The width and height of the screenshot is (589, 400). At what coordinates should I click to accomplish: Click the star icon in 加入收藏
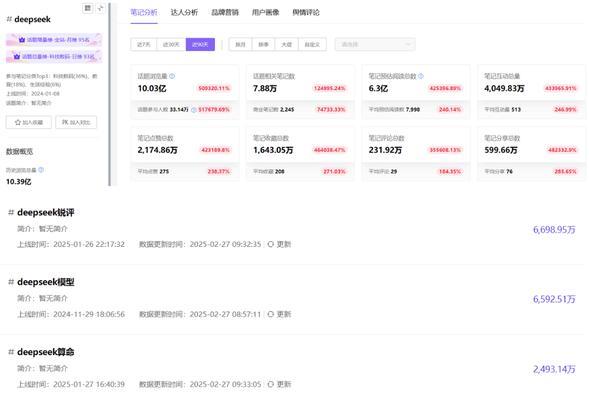click(18, 122)
